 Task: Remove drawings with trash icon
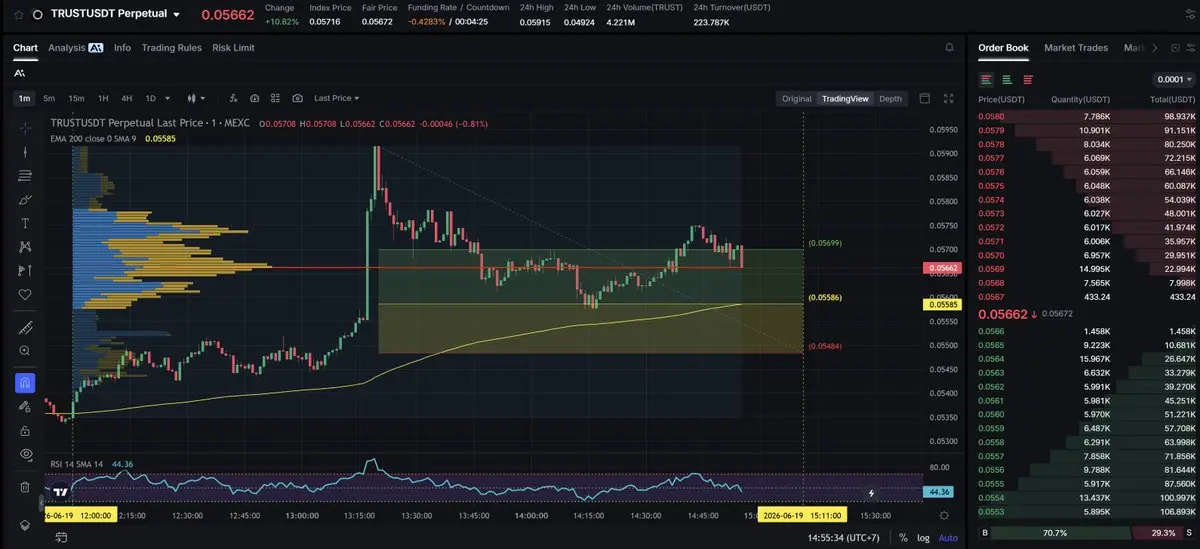pyautogui.click(x=25, y=487)
